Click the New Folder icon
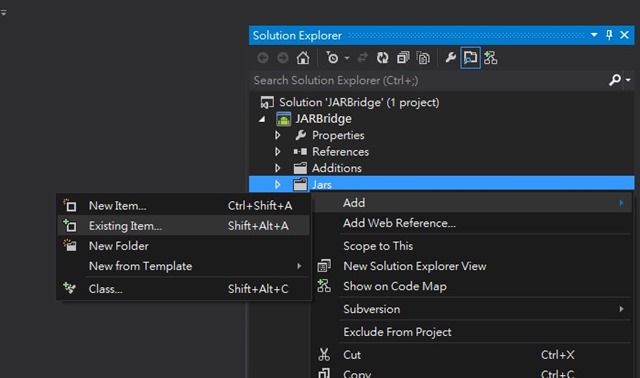Image resolution: width=640 pixels, height=378 pixels. point(70,245)
